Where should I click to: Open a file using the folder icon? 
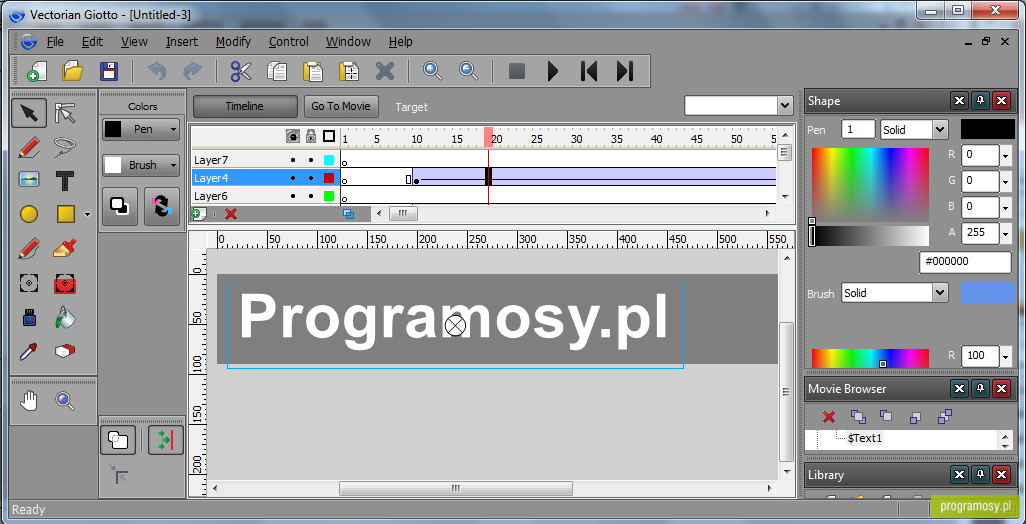(x=72, y=71)
